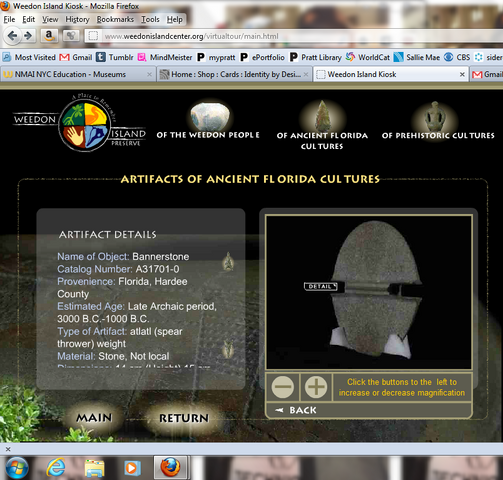Click the up arrow in artifact details

(228, 261)
